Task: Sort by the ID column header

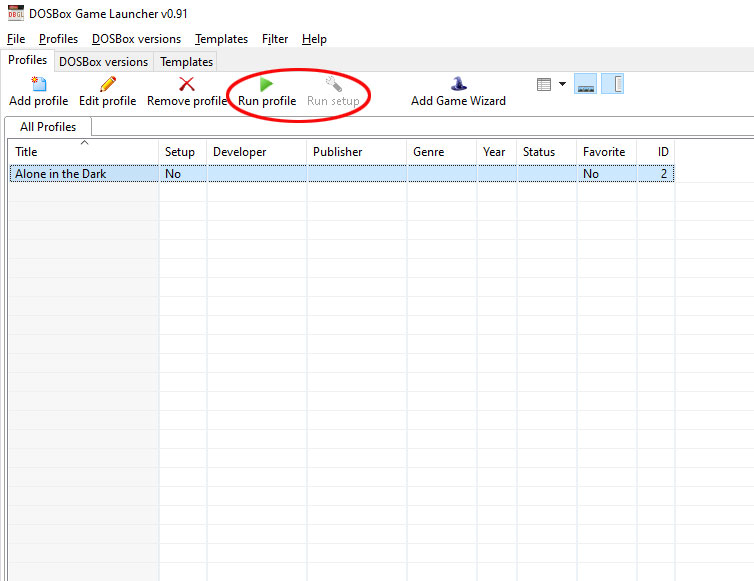Action: coord(655,152)
